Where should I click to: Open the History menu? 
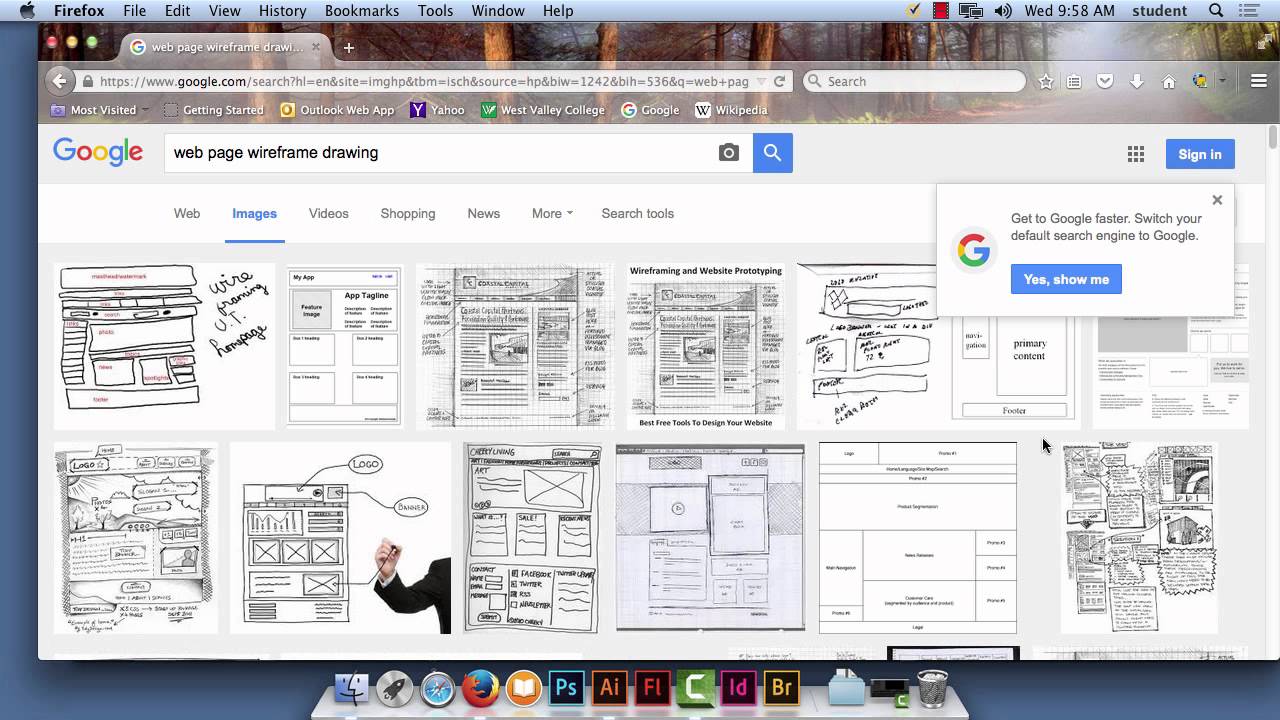(282, 11)
